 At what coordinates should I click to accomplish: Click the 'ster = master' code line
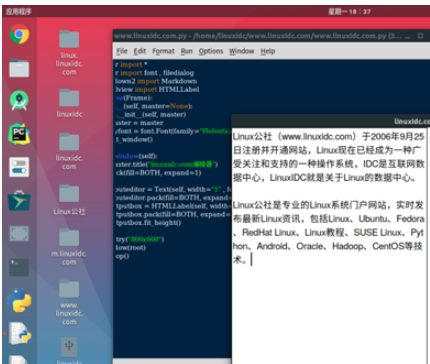(x=139, y=123)
